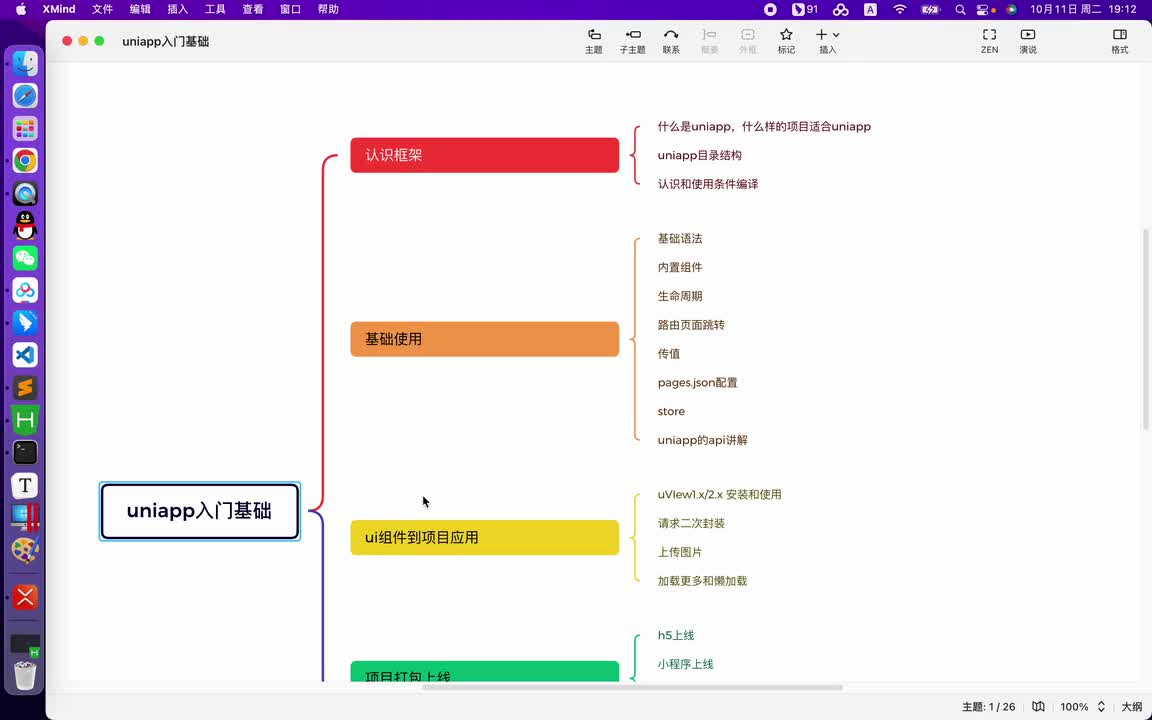Select subtopic 内置组件

(680, 267)
